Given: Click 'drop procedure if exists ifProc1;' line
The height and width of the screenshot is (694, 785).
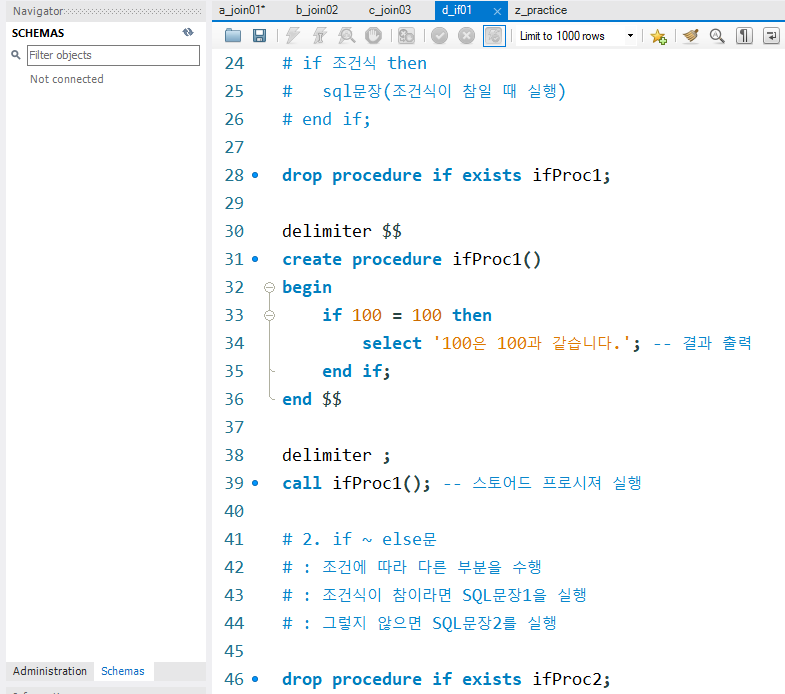Looking at the screenshot, I should pyautogui.click(x=446, y=175).
